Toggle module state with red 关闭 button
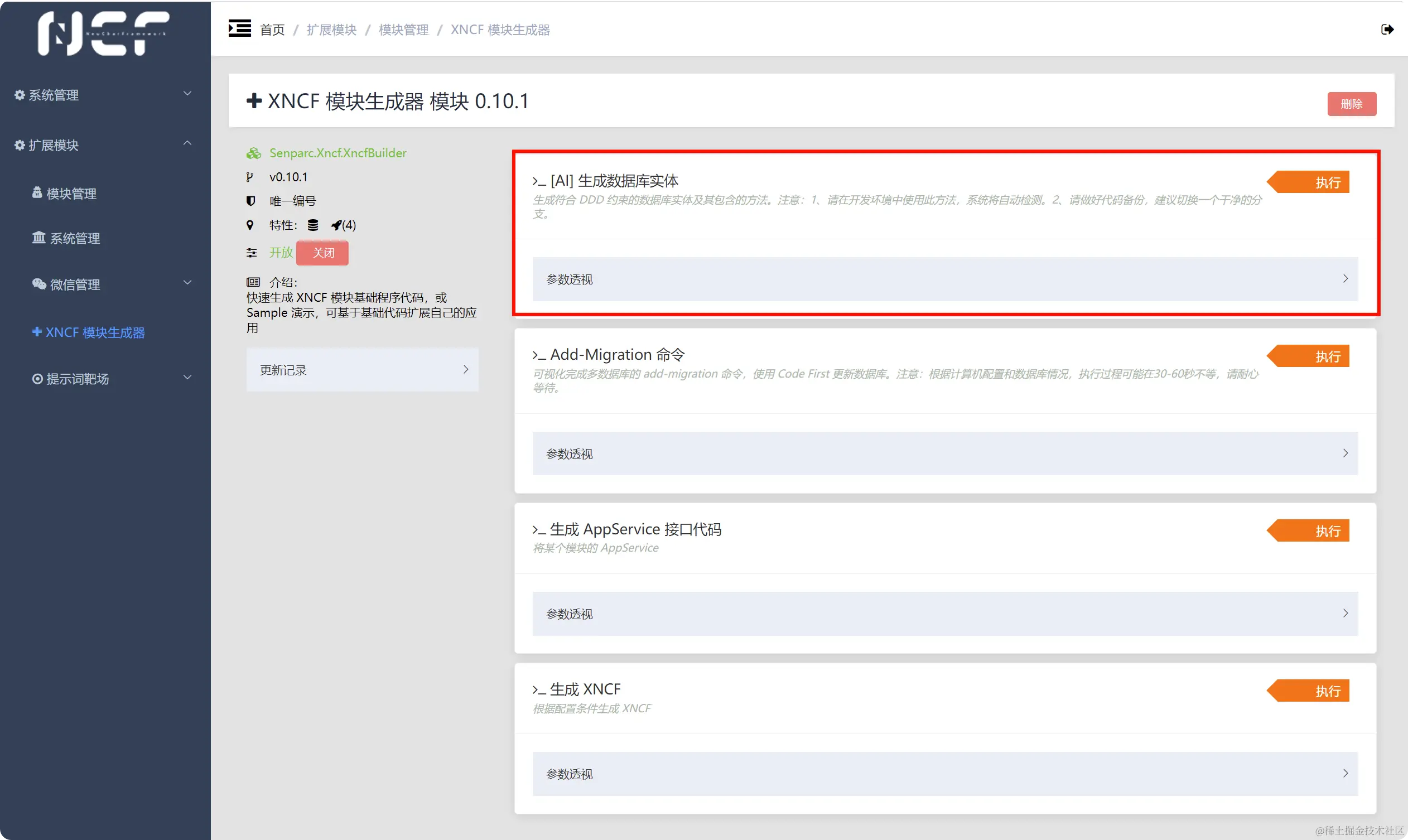Screen dimensions: 1408x840 (322, 253)
